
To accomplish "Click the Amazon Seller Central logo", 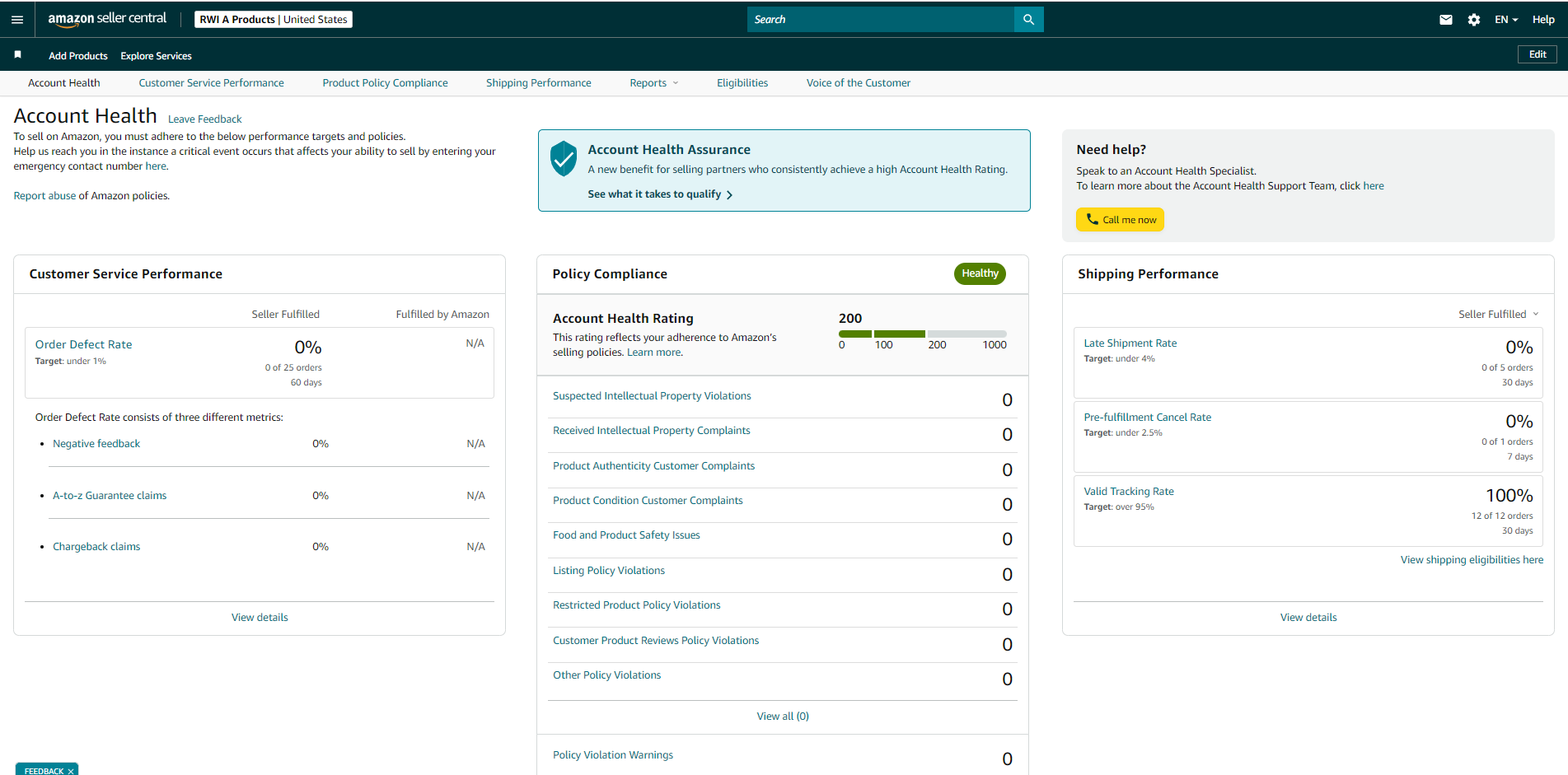I will coord(107,19).
